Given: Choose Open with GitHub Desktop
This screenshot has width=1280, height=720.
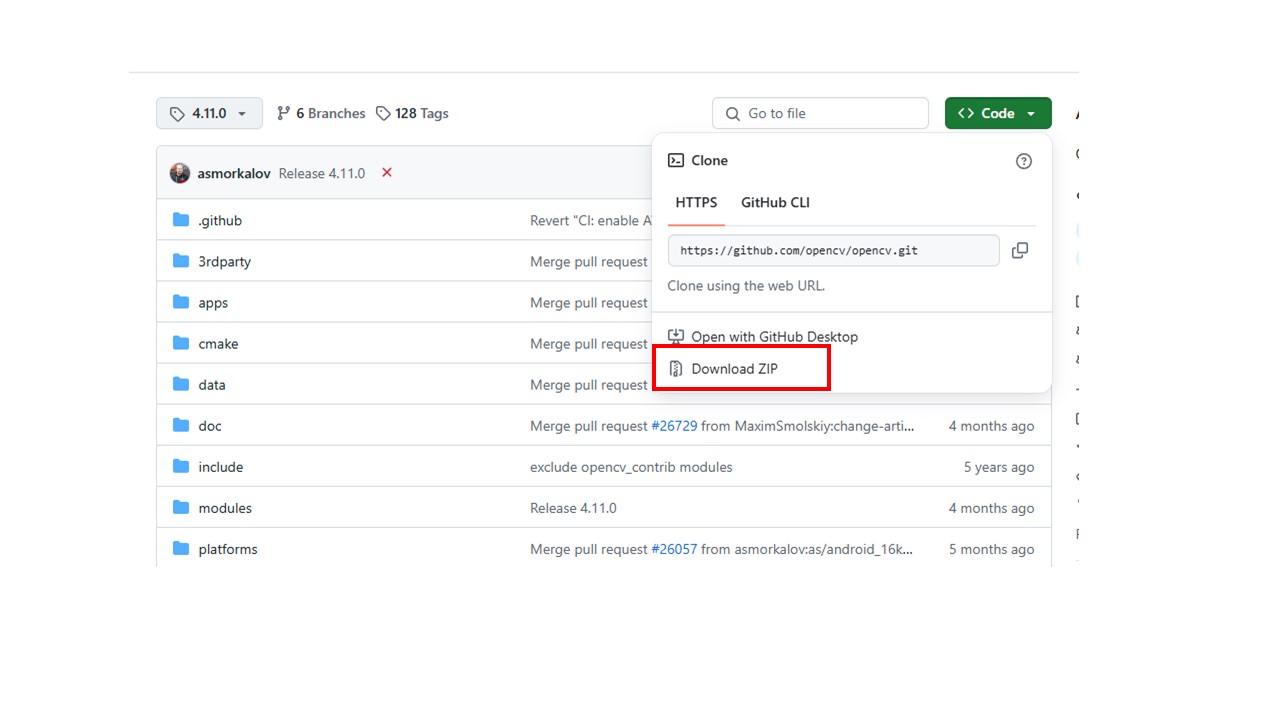Looking at the screenshot, I should click(763, 337).
